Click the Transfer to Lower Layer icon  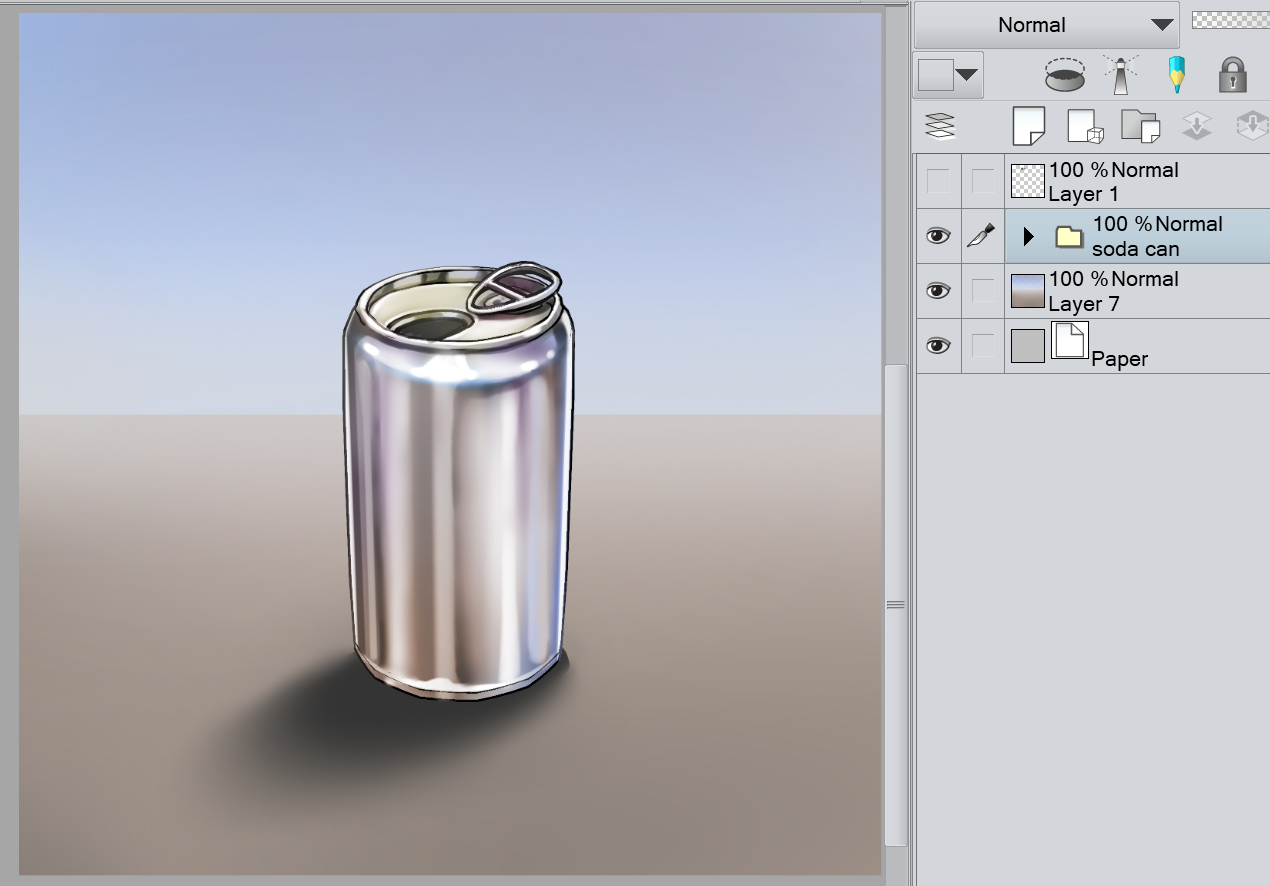coord(1196,126)
